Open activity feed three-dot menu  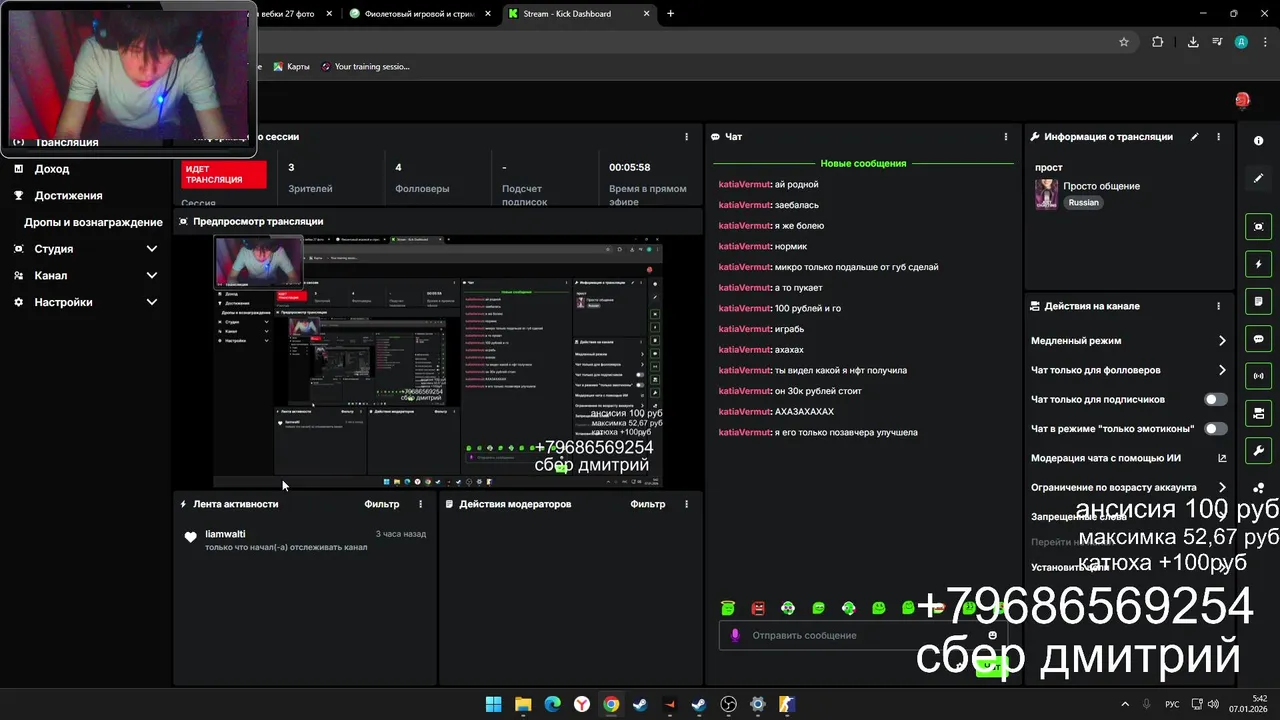click(x=420, y=504)
